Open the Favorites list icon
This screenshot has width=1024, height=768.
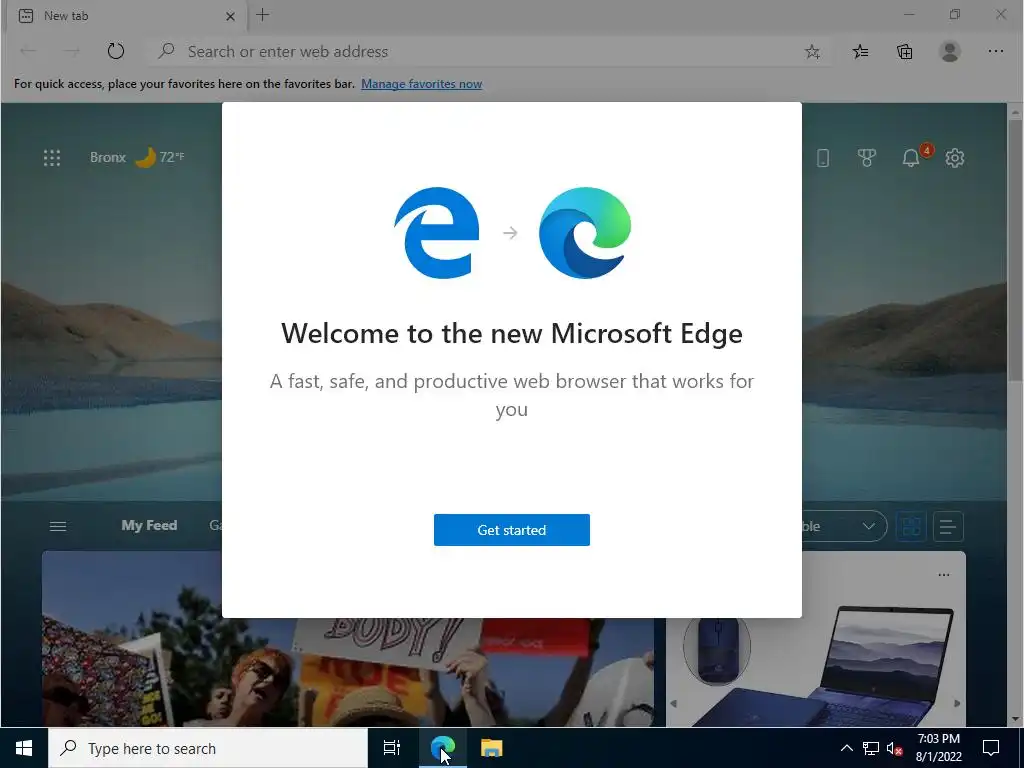coord(860,52)
